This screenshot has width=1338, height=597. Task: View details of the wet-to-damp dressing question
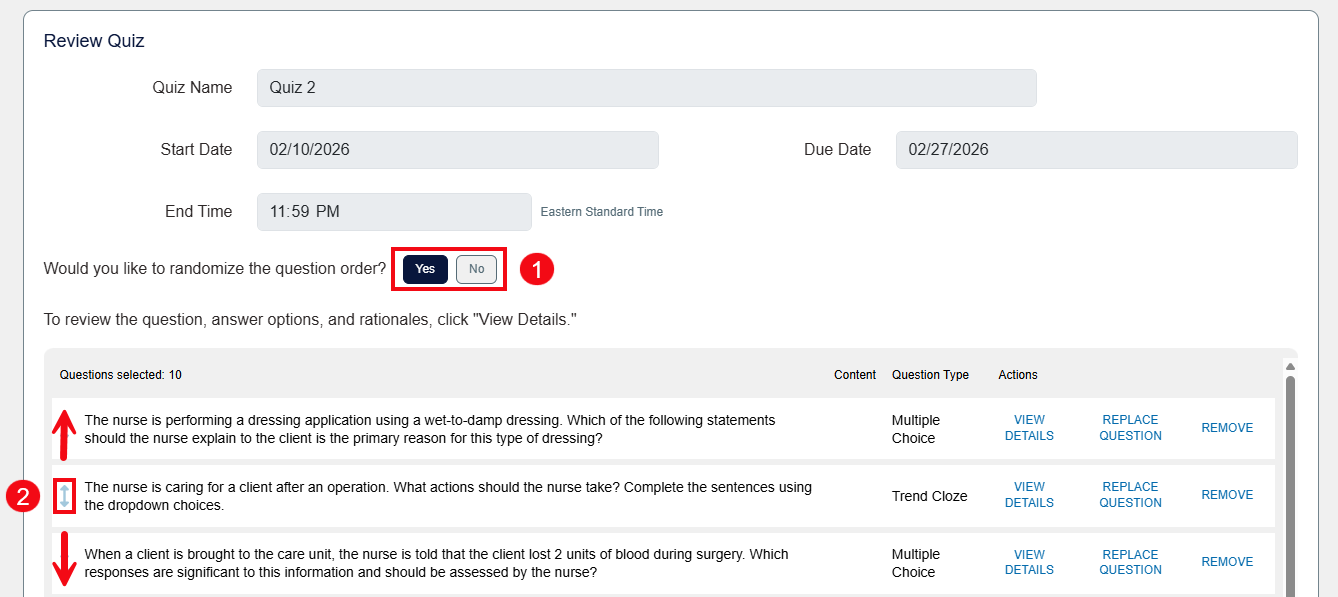(1029, 427)
